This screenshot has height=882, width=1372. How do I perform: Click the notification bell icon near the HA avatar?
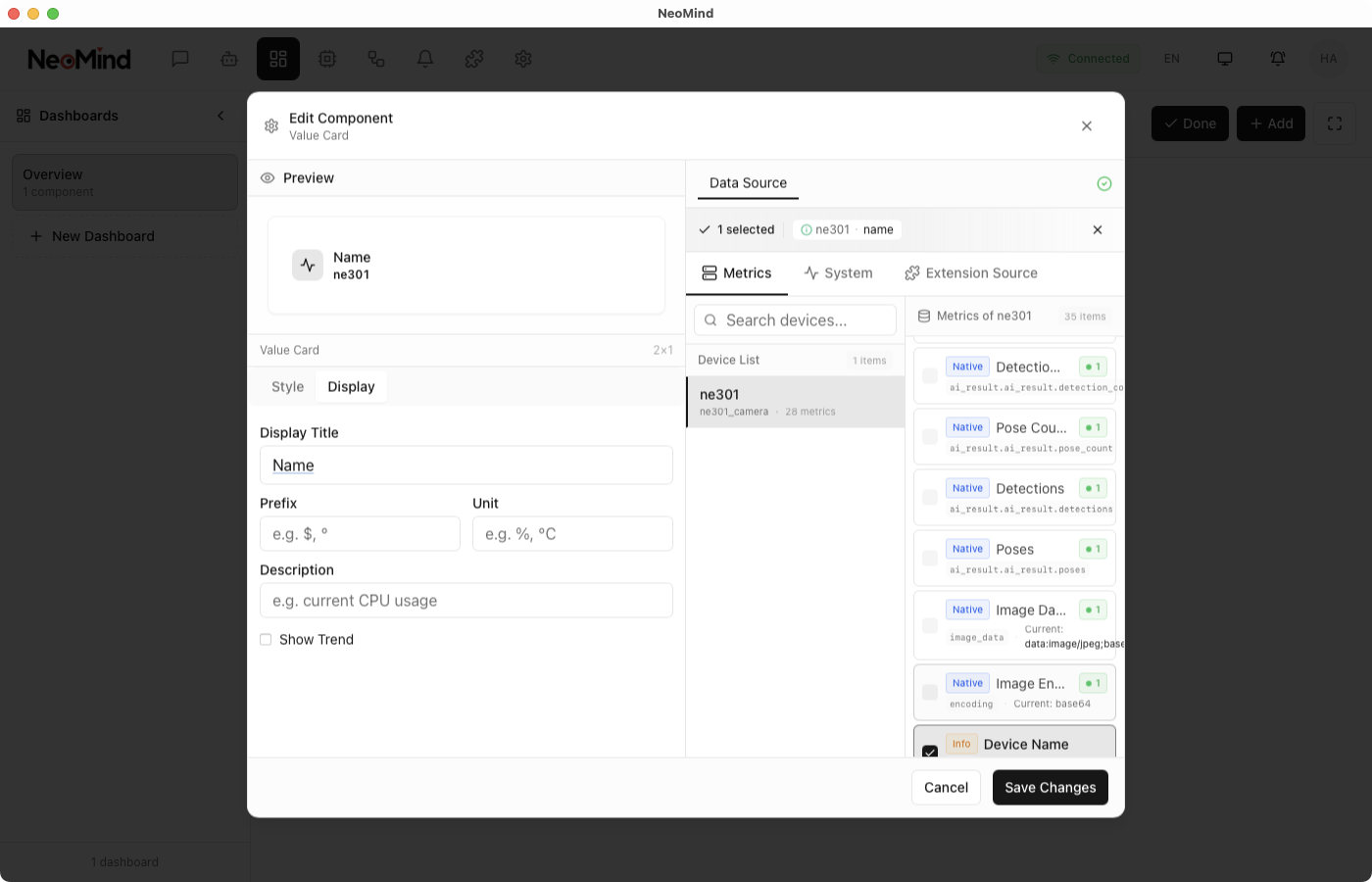pos(1278,59)
